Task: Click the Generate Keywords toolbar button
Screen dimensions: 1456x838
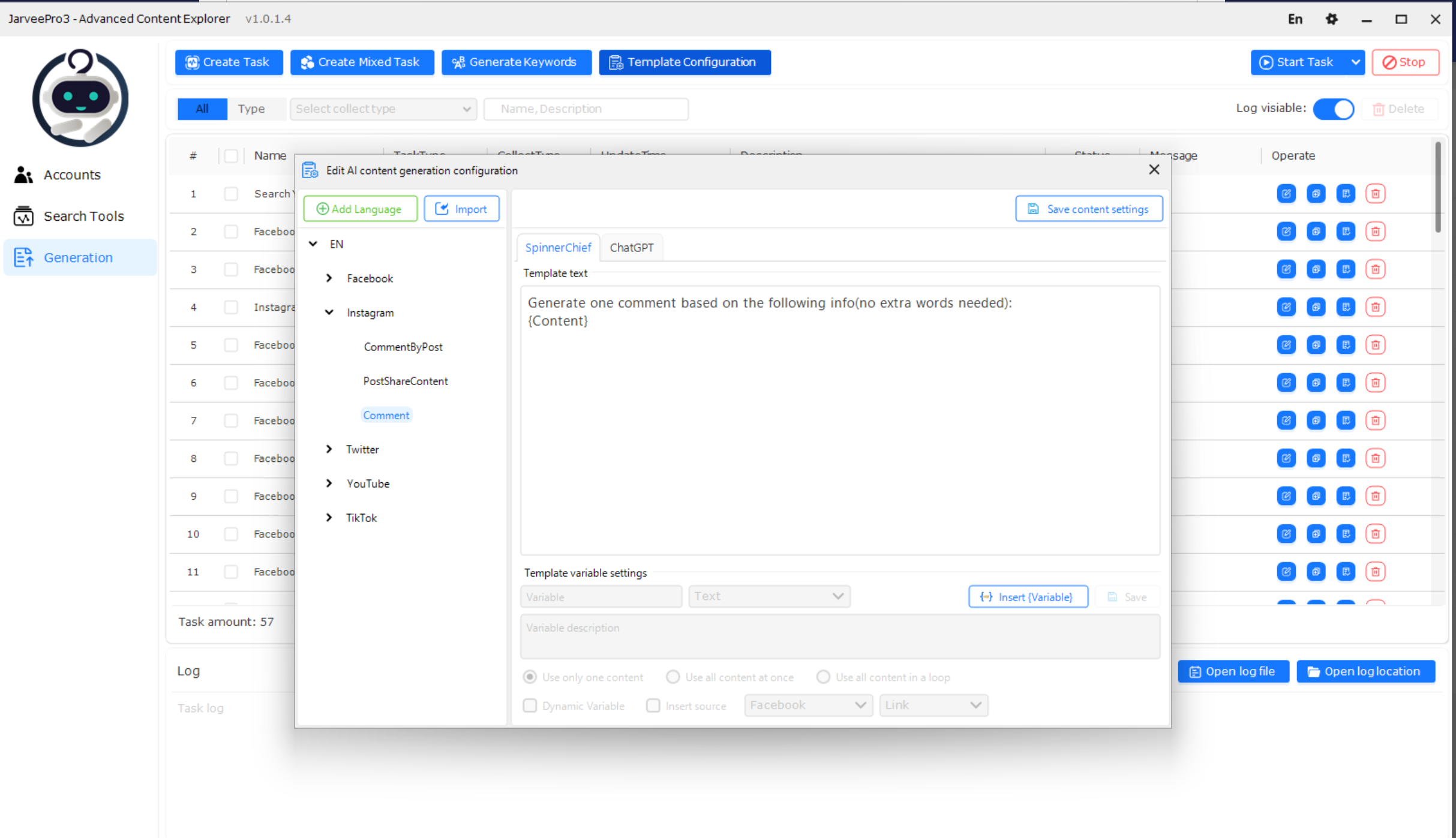Action: pyautogui.click(x=516, y=62)
